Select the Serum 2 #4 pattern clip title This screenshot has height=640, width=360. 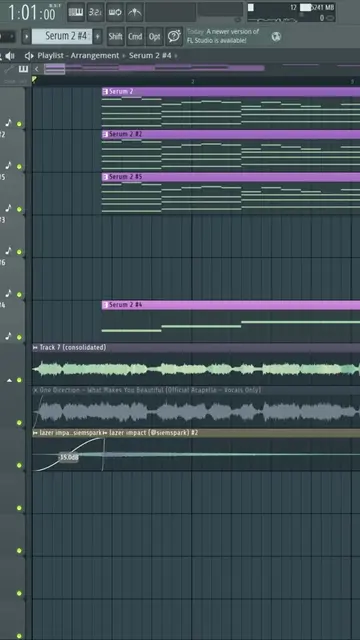(125, 304)
